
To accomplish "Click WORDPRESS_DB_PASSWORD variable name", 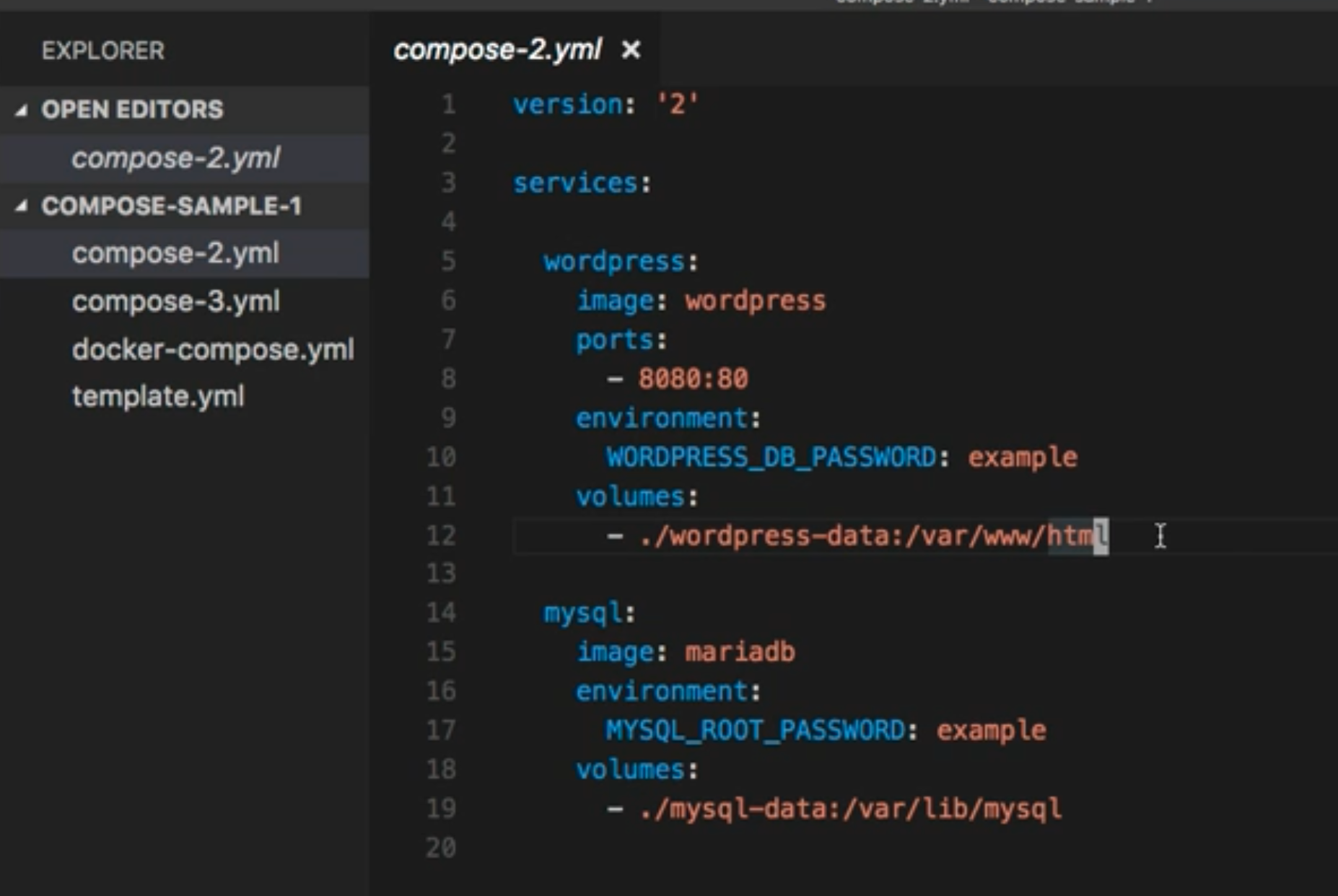I will 771,457.
